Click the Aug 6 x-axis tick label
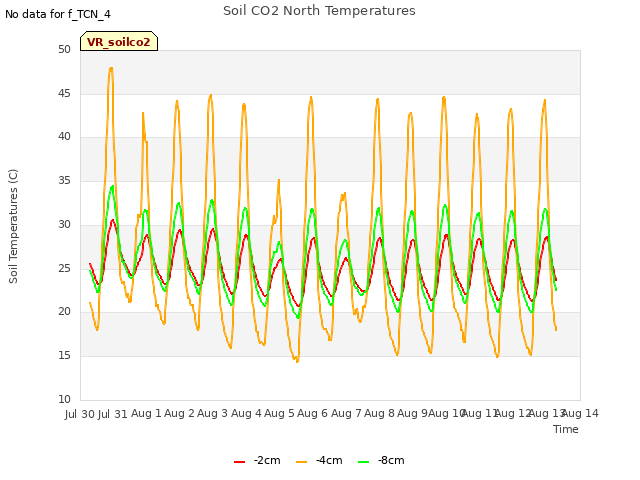This screenshot has width=640, height=480. pos(312,413)
